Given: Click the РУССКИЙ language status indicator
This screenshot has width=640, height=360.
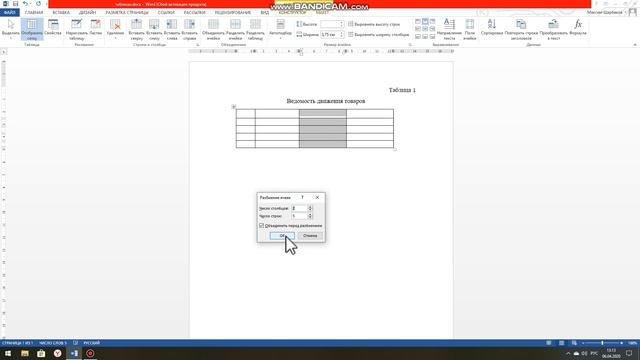Looking at the screenshot, I should (x=91, y=343).
